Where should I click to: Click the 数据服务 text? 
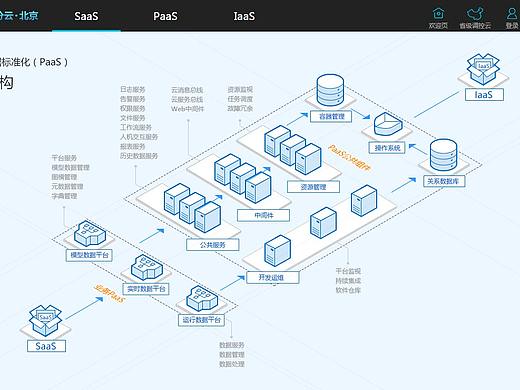pyautogui.click(x=232, y=345)
